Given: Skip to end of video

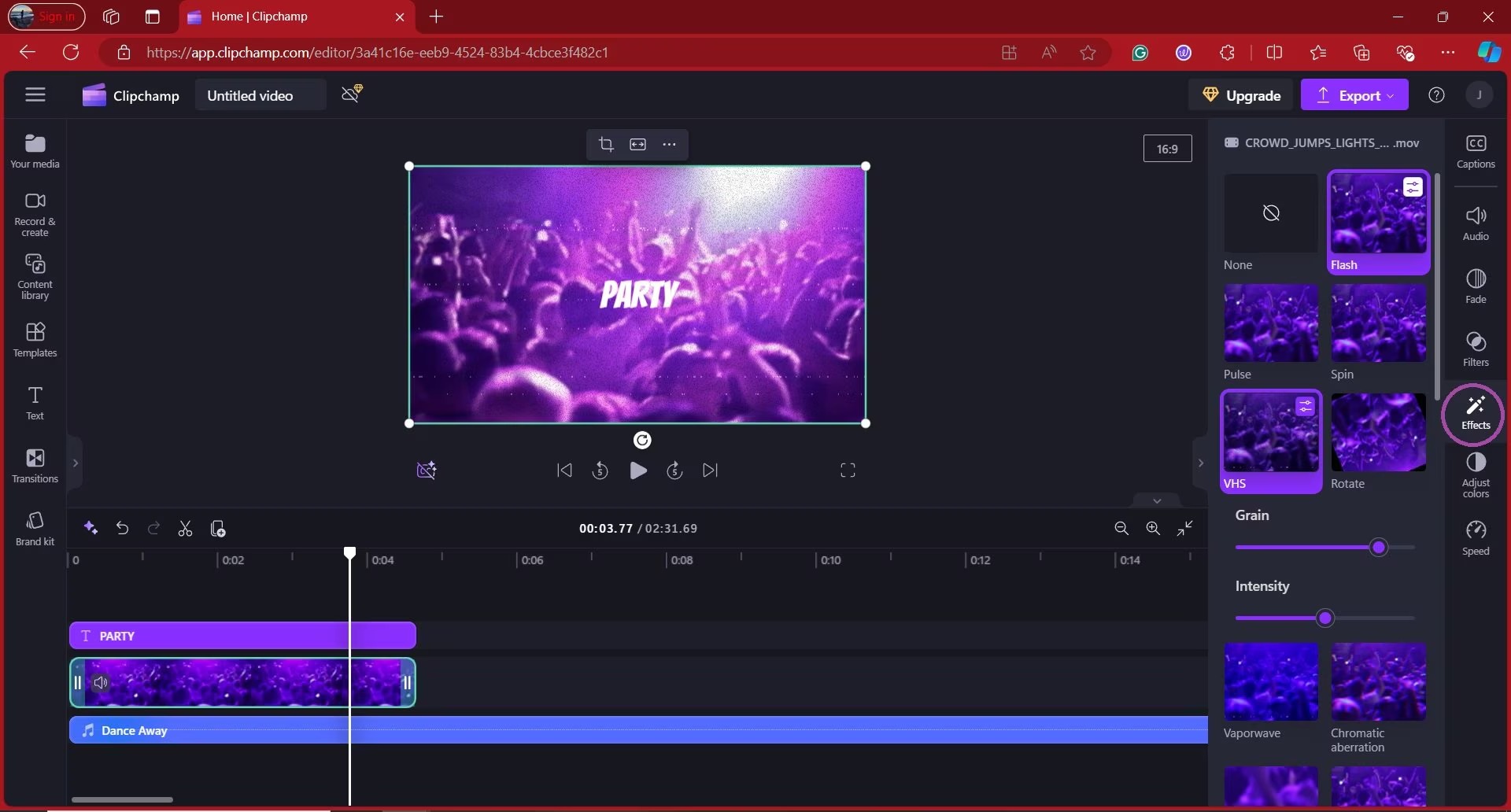Looking at the screenshot, I should pos(711,471).
